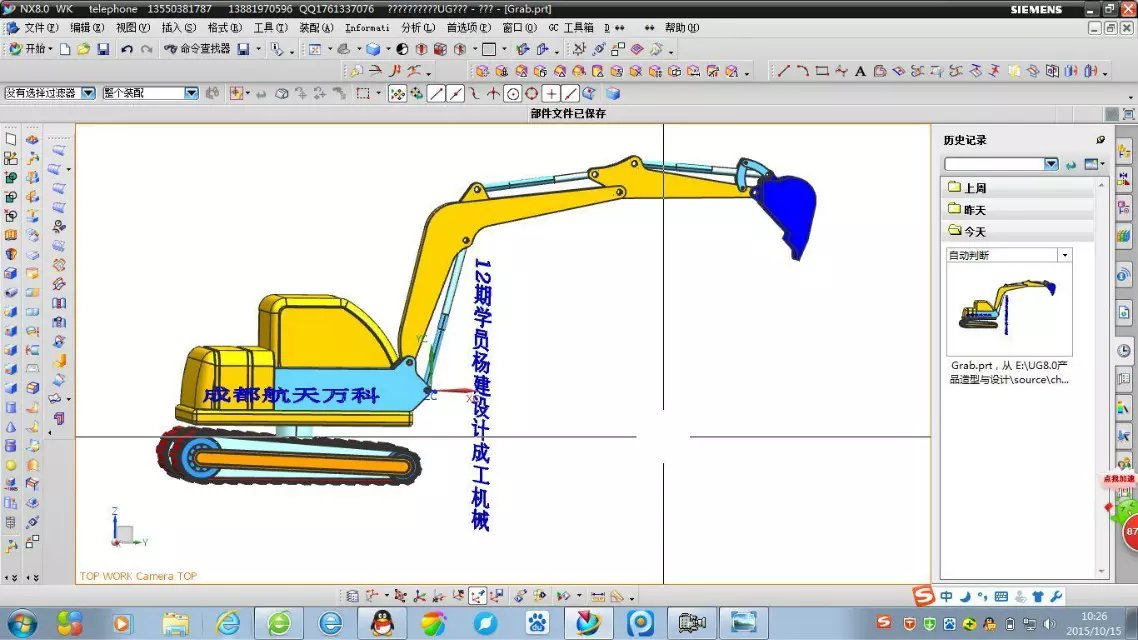
Task: Open the Window (窗口) menu
Action: click(520, 28)
